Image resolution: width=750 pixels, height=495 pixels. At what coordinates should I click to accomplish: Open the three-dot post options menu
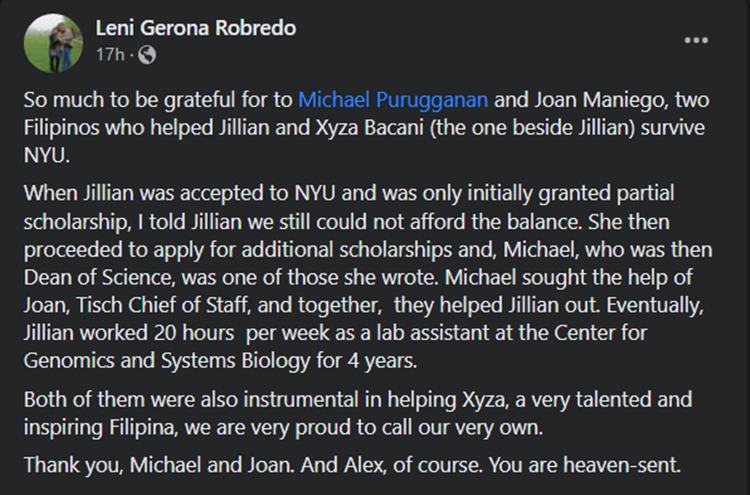(x=696, y=40)
